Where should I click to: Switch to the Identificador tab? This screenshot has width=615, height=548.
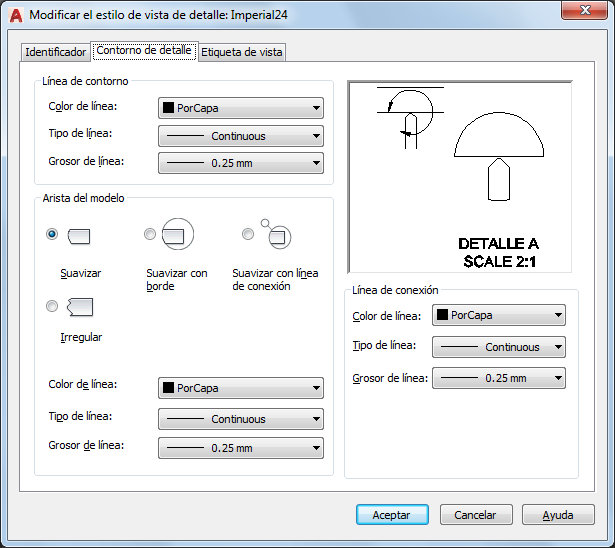coord(55,52)
